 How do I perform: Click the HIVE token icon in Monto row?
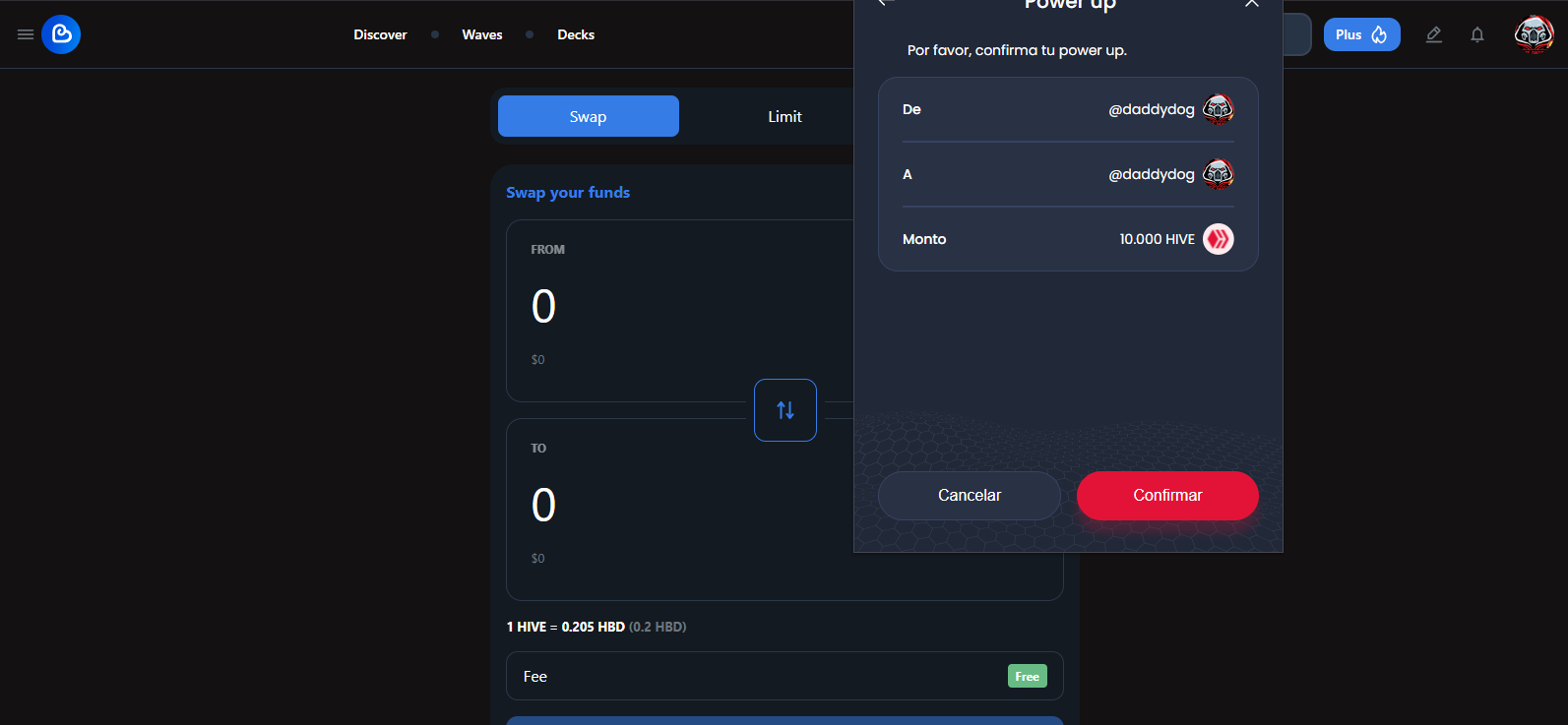pos(1219,239)
